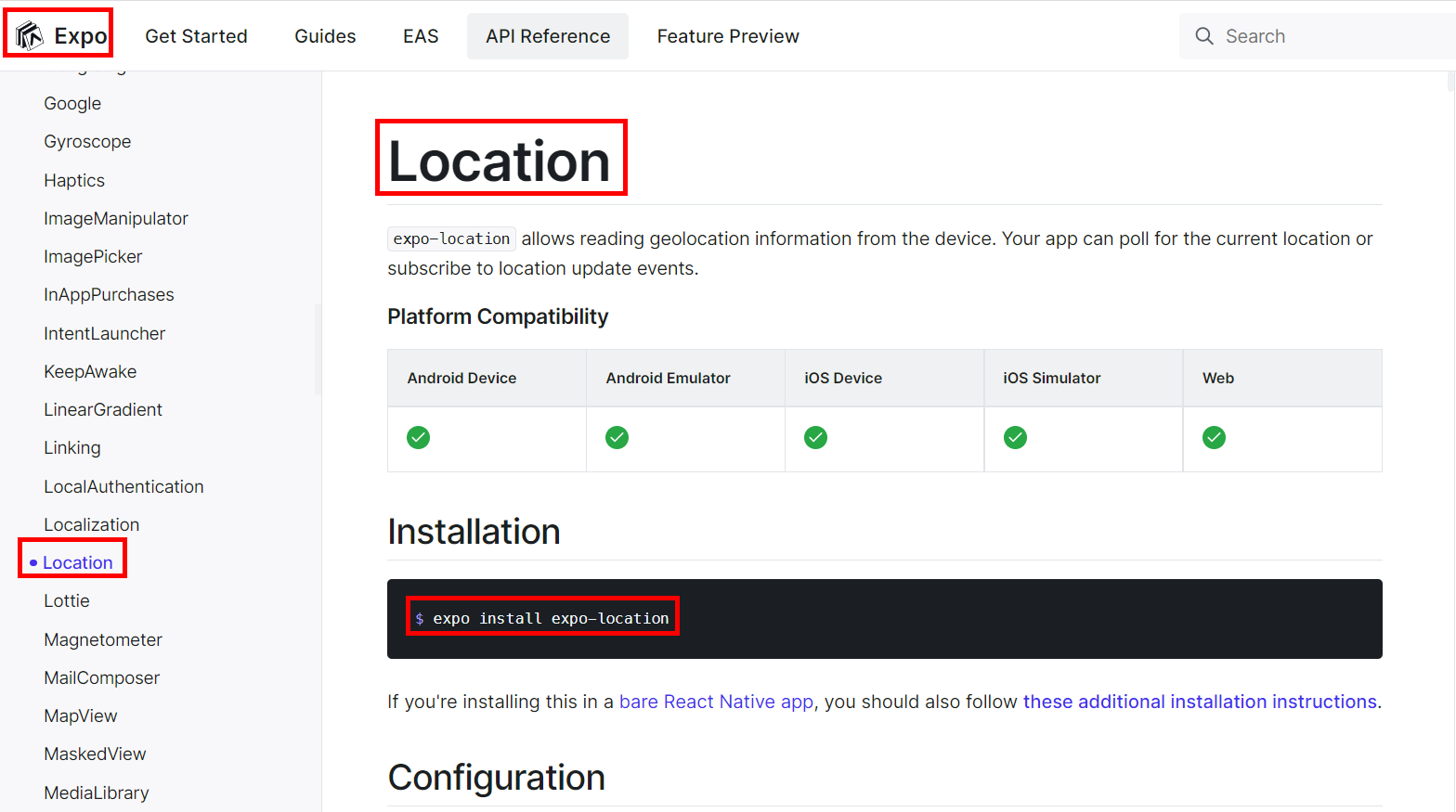Open KeepAwake sidebar entry

pos(90,371)
